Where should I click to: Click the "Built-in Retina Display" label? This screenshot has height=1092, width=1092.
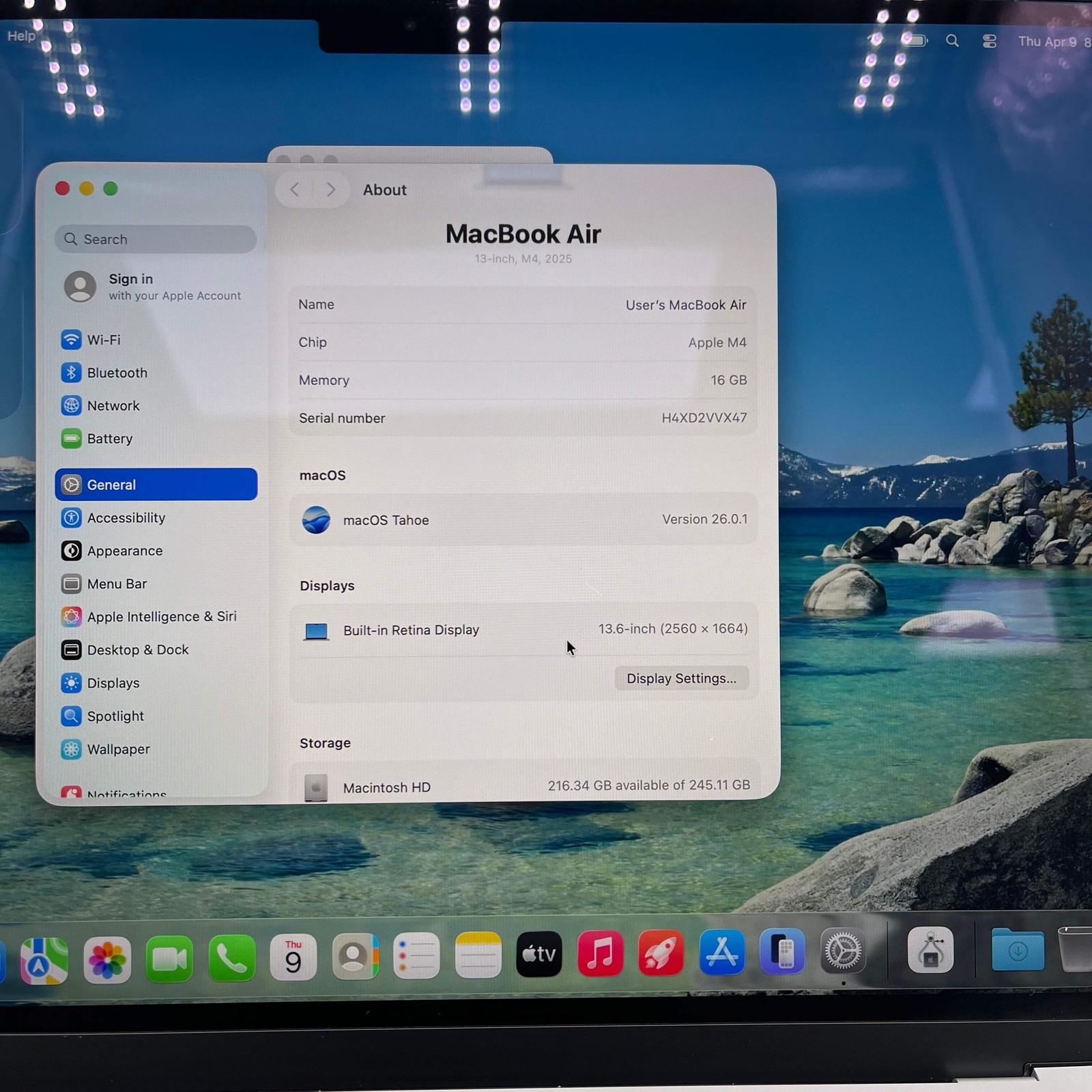411,630
